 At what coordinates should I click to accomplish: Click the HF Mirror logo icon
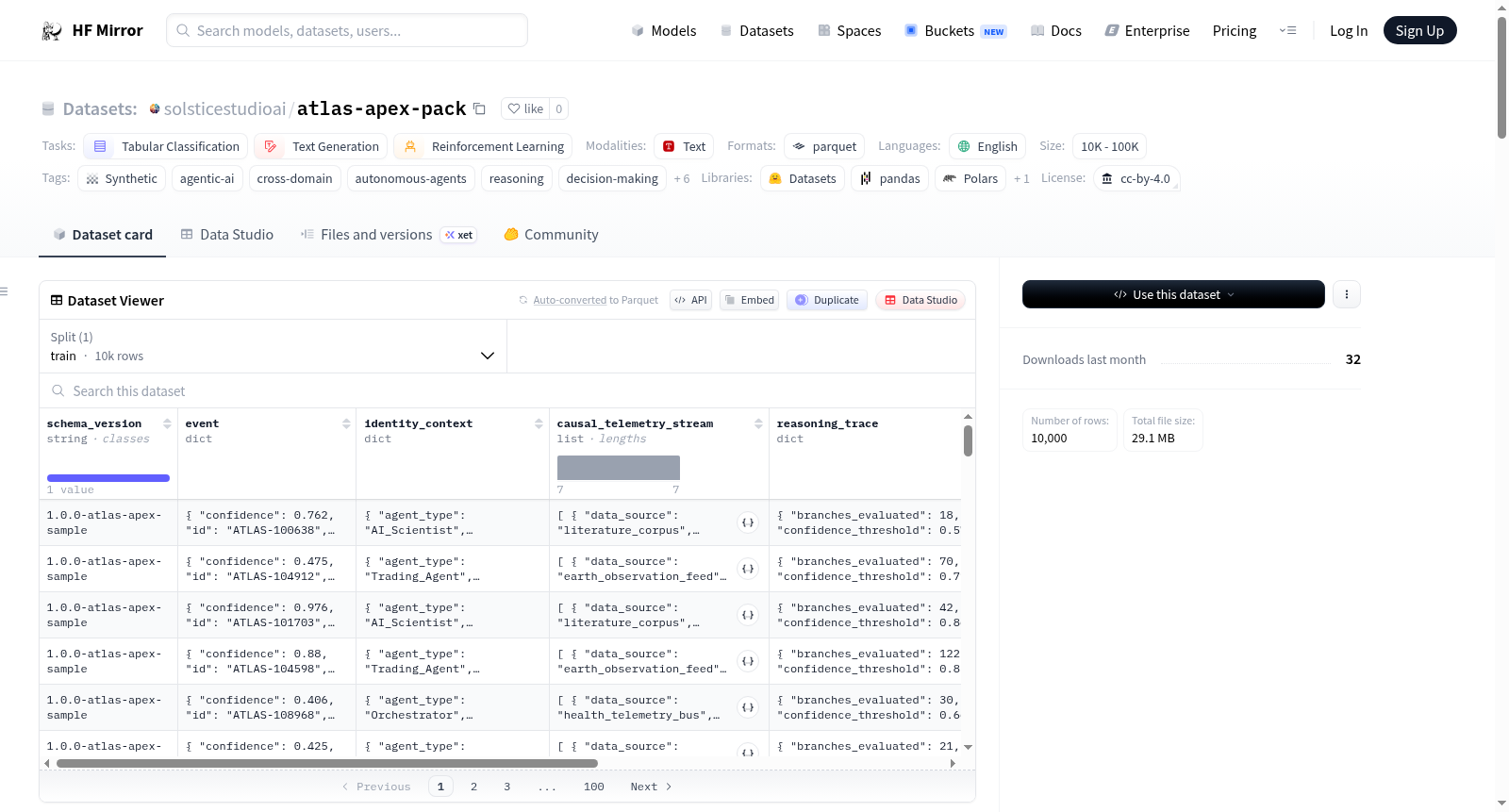52,31
